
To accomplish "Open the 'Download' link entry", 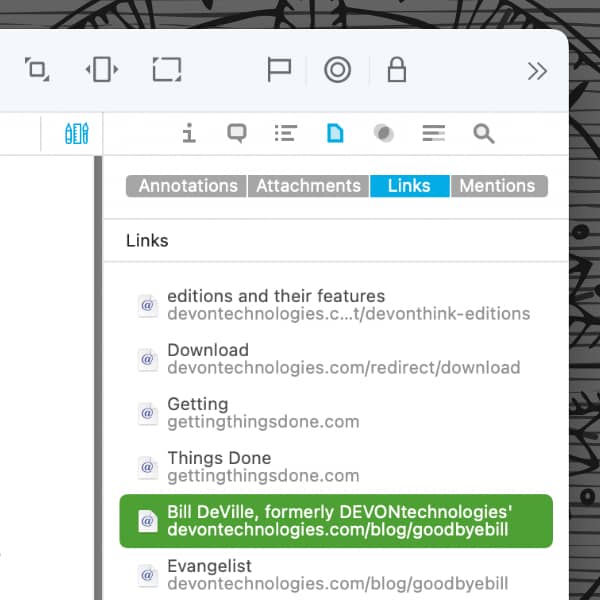I will click(x=336, y=359).
